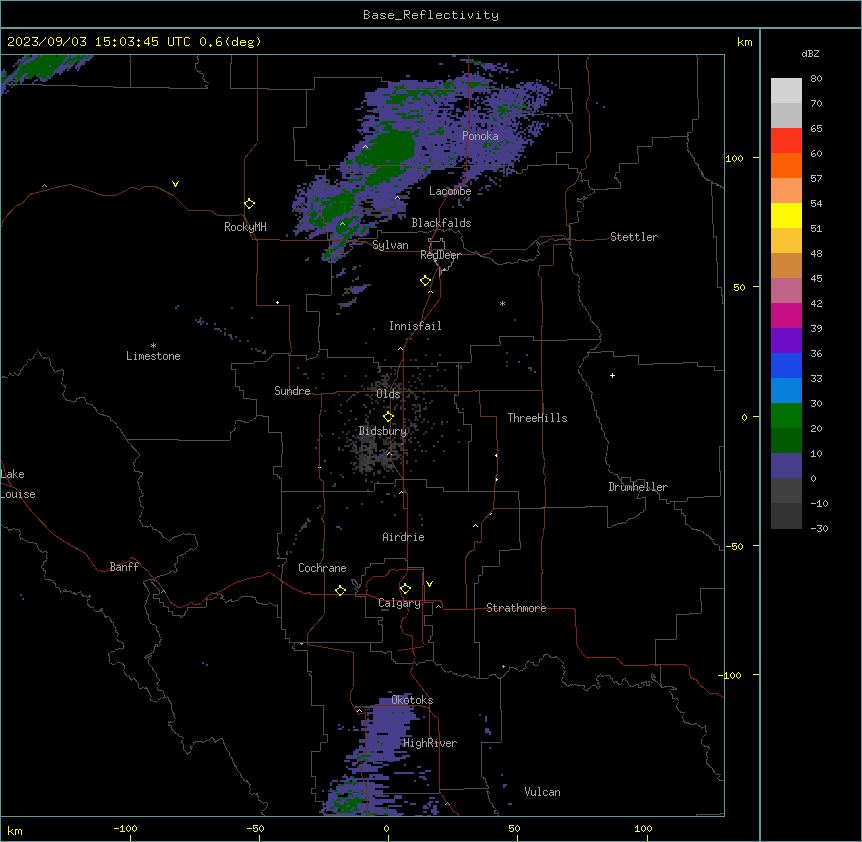Select the Drumheller label

click(638, 487)
